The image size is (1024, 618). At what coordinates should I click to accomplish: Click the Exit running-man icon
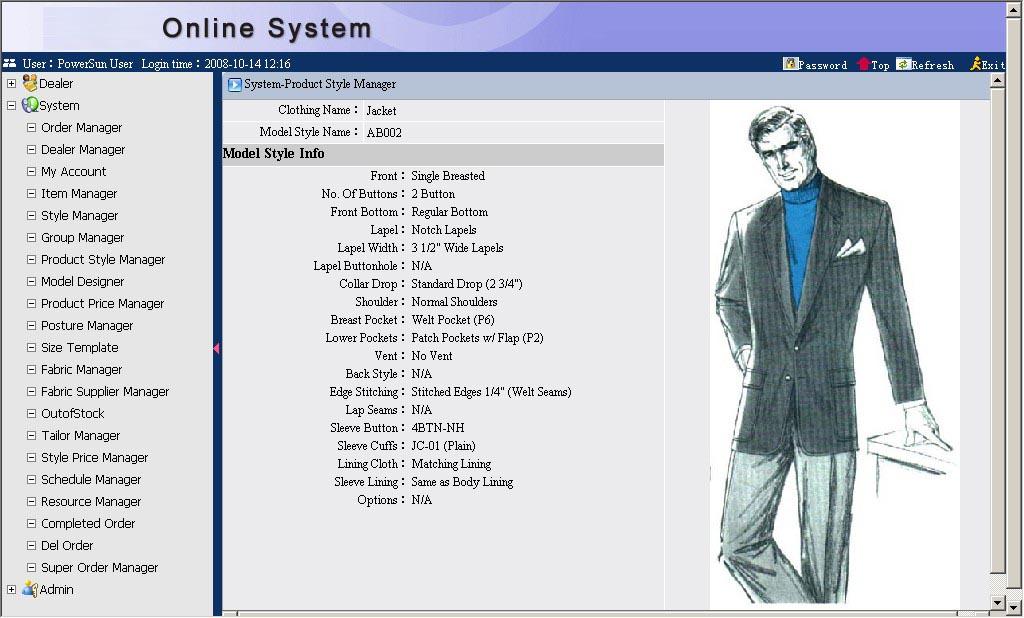976,64
